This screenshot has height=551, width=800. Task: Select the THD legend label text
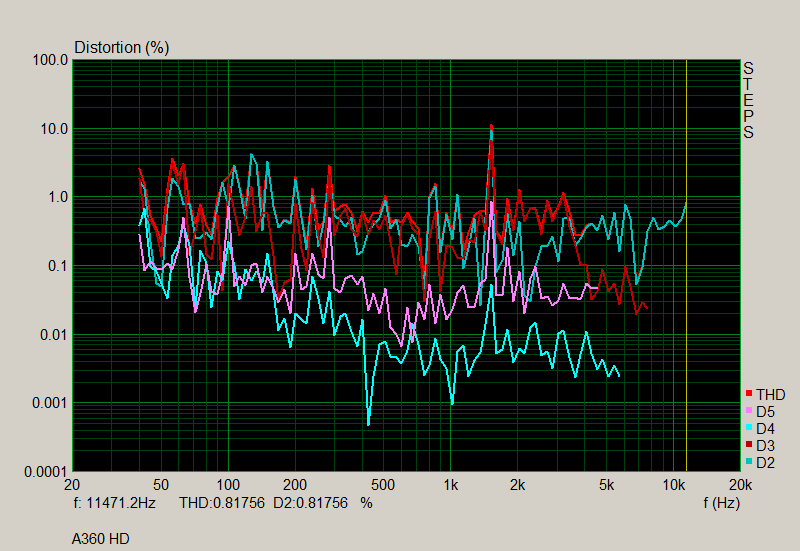tap(770, 394)
